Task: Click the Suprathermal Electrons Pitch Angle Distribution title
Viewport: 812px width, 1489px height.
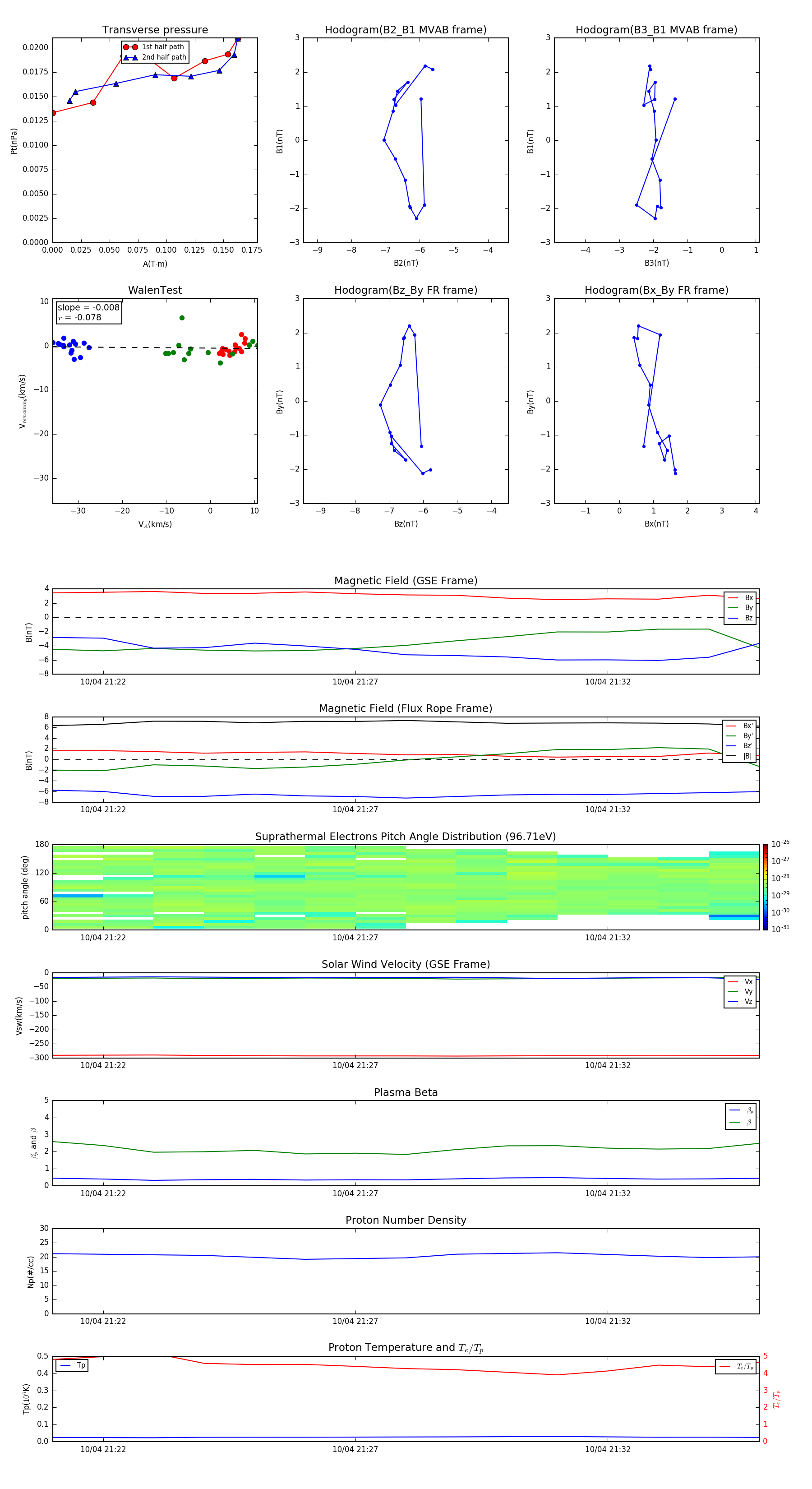Action: (x=405, y=837)
